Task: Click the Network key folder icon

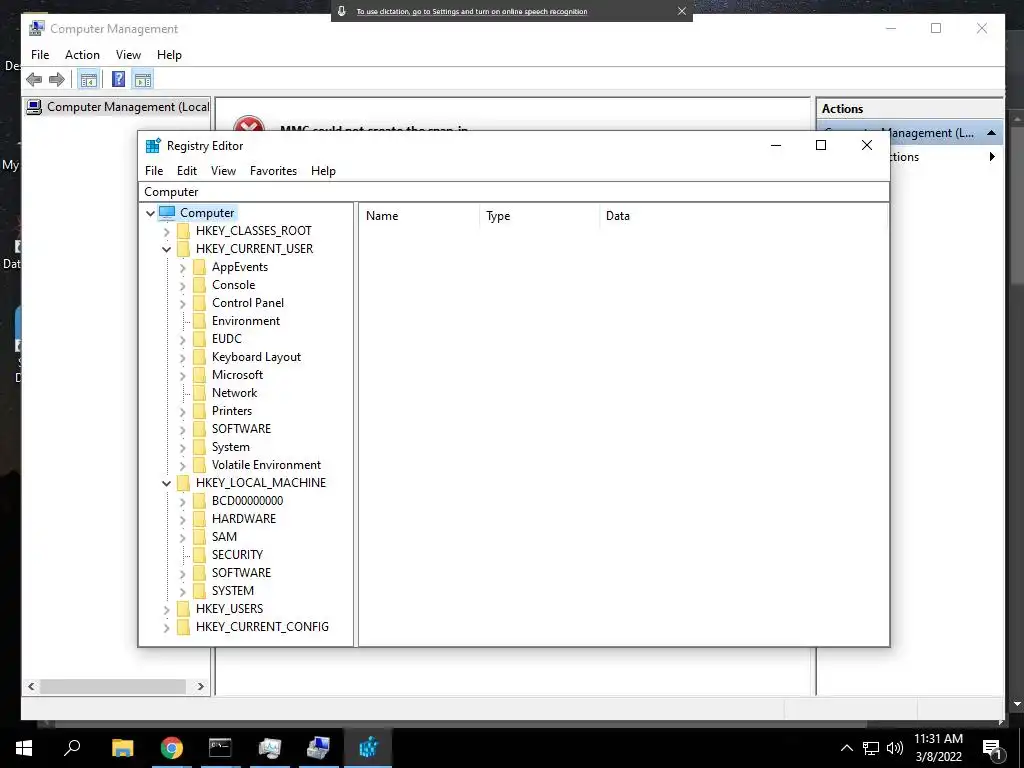Action: click(199, 393)
